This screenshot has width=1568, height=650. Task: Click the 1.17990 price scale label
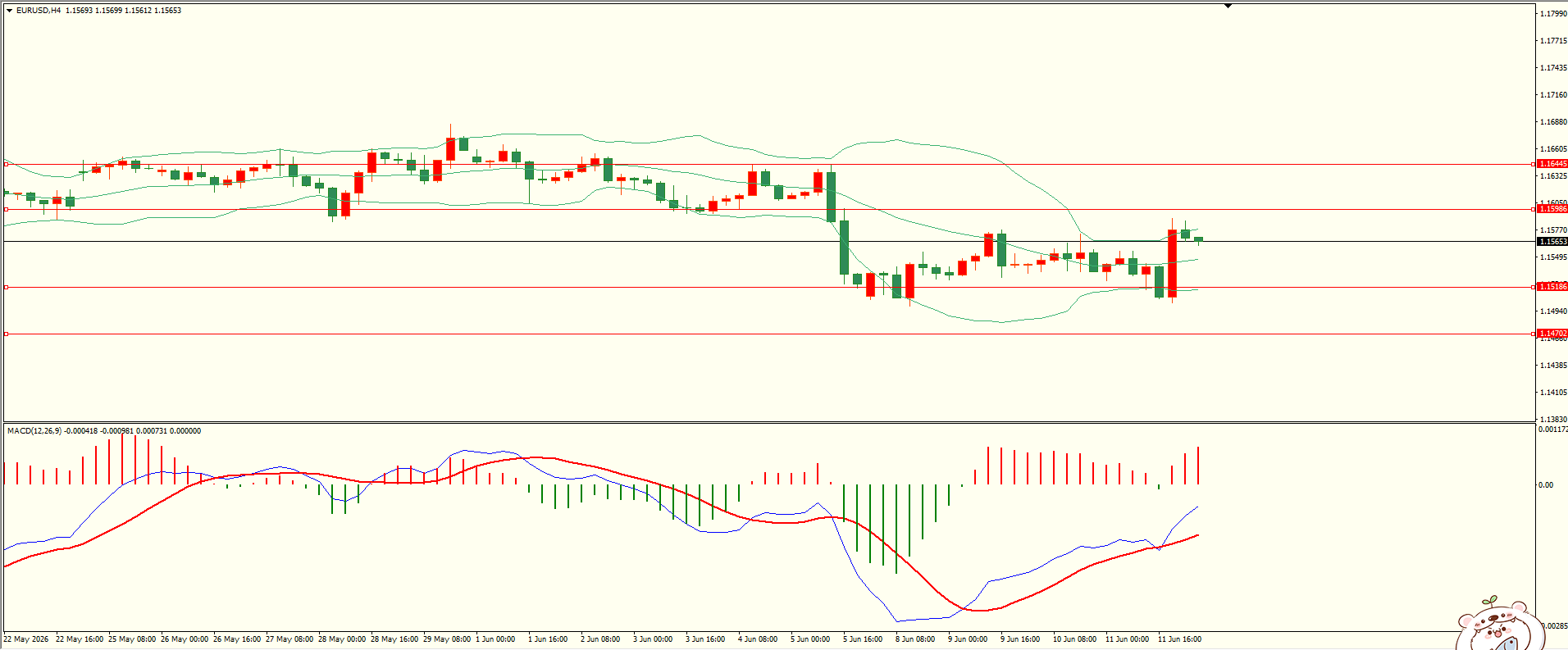tap(1553, 14)
